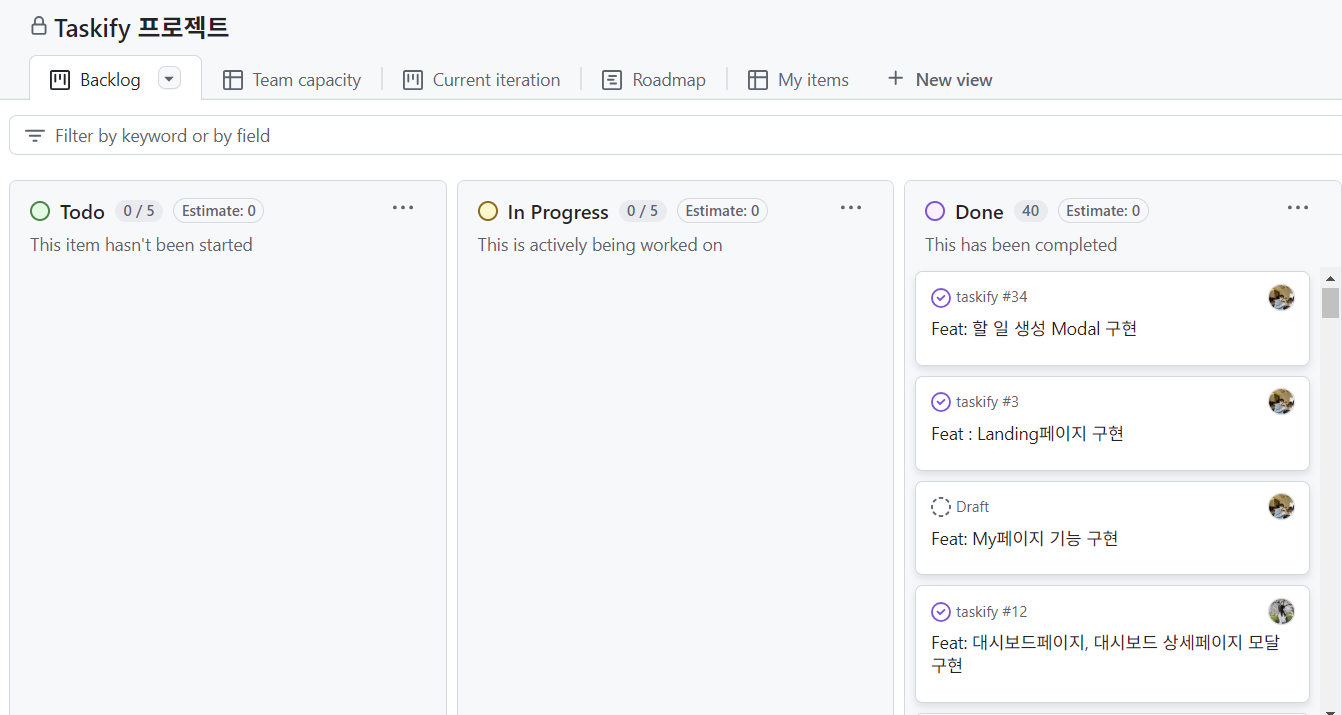Click the assignee avatar on taskify #3 card
Image resolution: width=1342 pixels, height=715 pixels.
(x=1281, y=402)
